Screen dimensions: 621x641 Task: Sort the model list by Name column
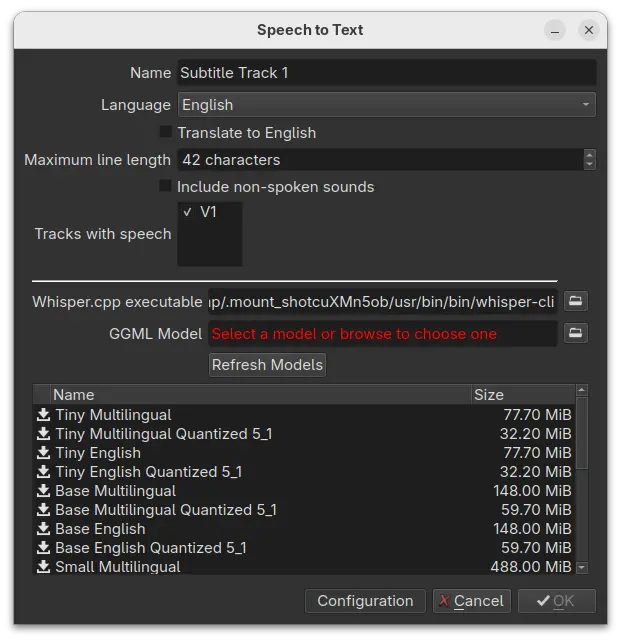(x=260, y=395)
